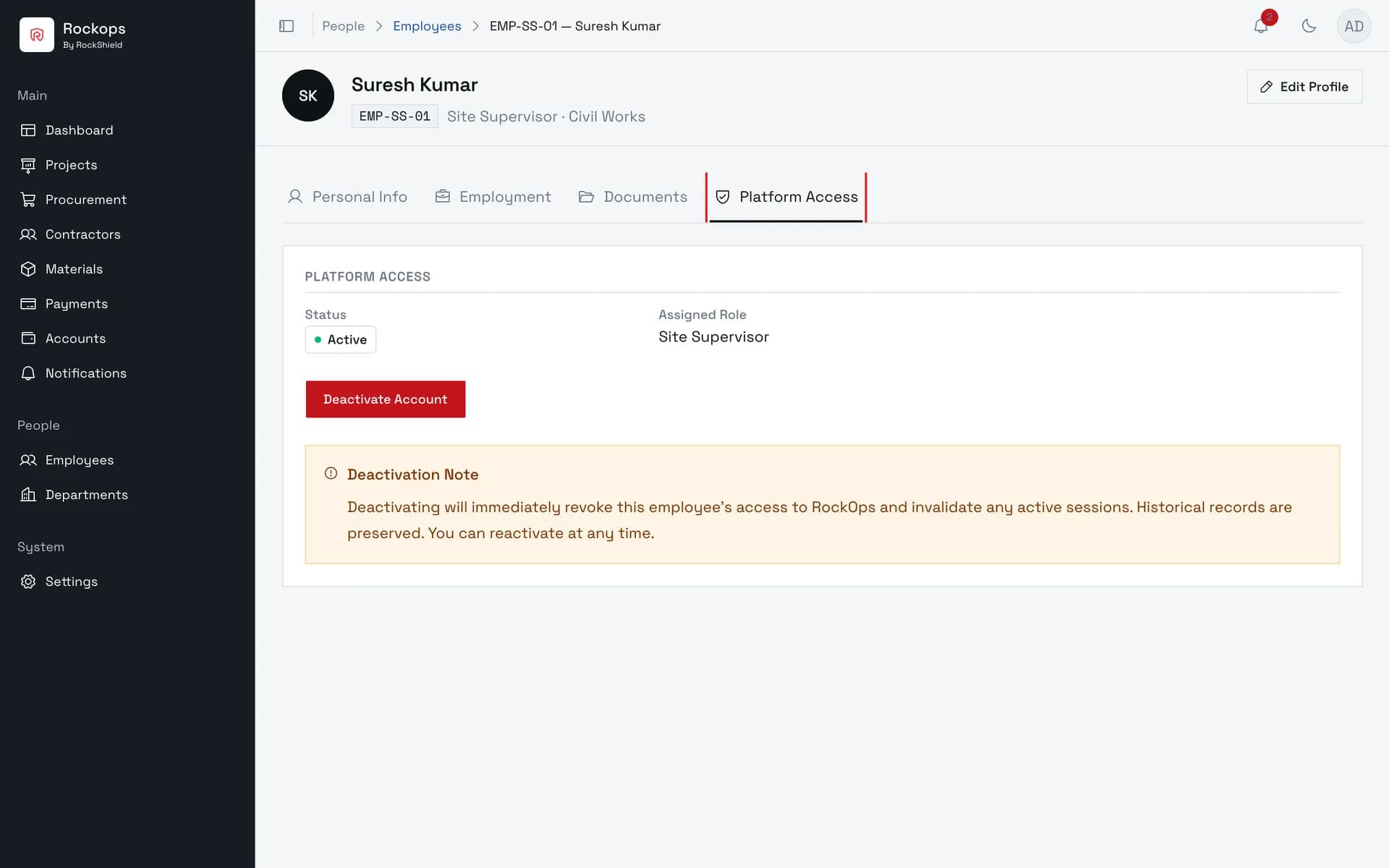Click the SK profile avatar
The image size is (1389, 868).
click(308, 95)
